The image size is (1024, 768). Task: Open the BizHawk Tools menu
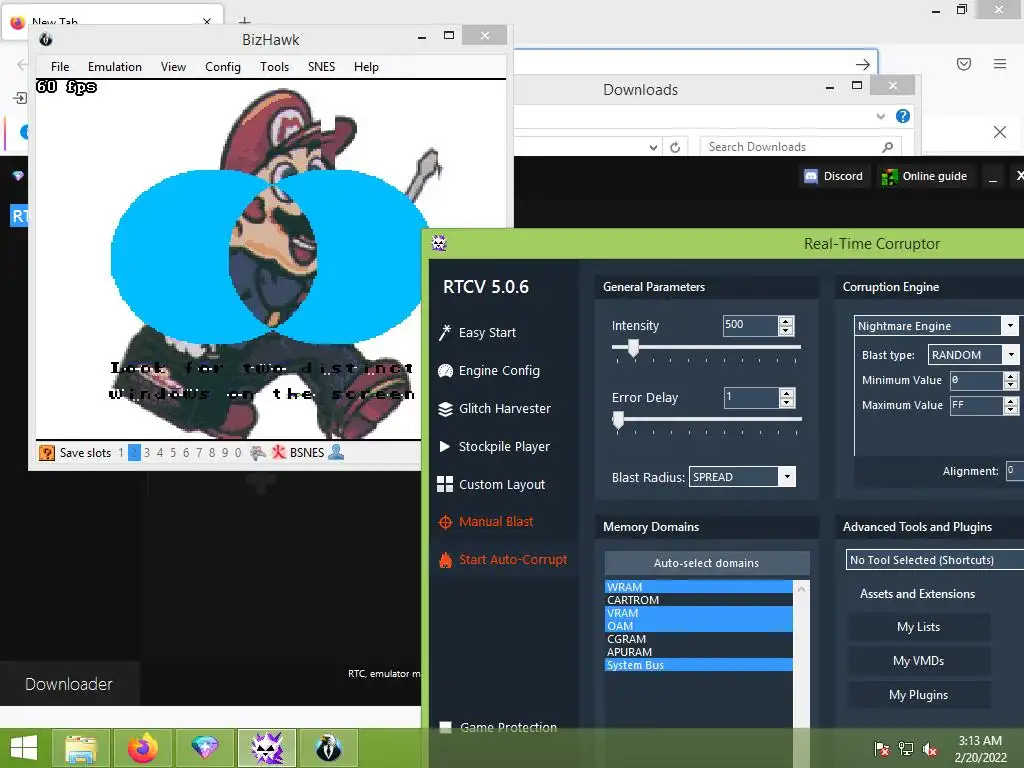274,67
